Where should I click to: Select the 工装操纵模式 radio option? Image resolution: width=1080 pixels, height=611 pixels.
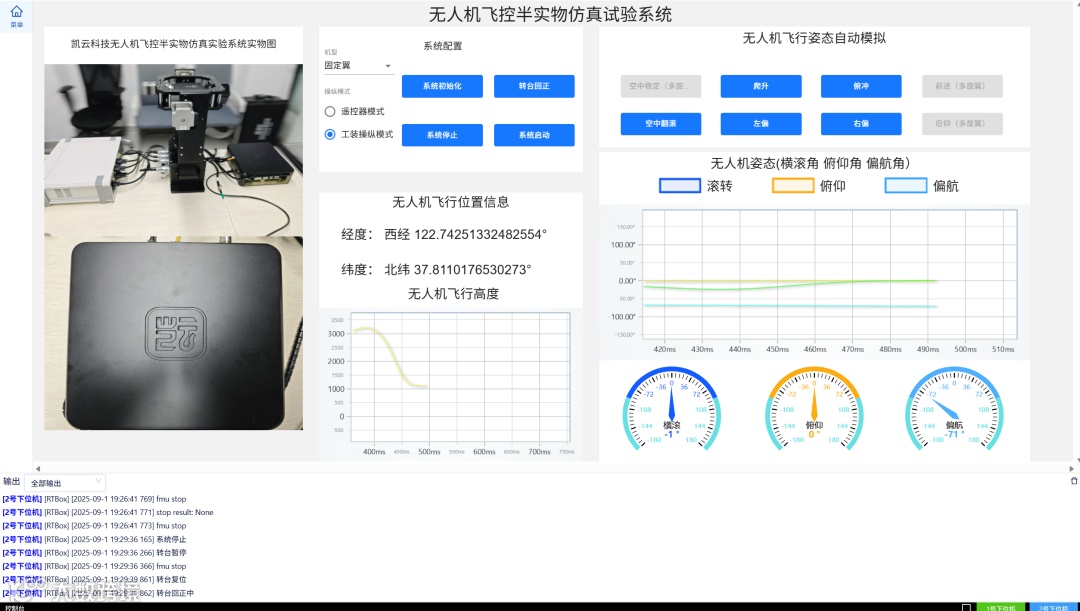pos(330,132)
